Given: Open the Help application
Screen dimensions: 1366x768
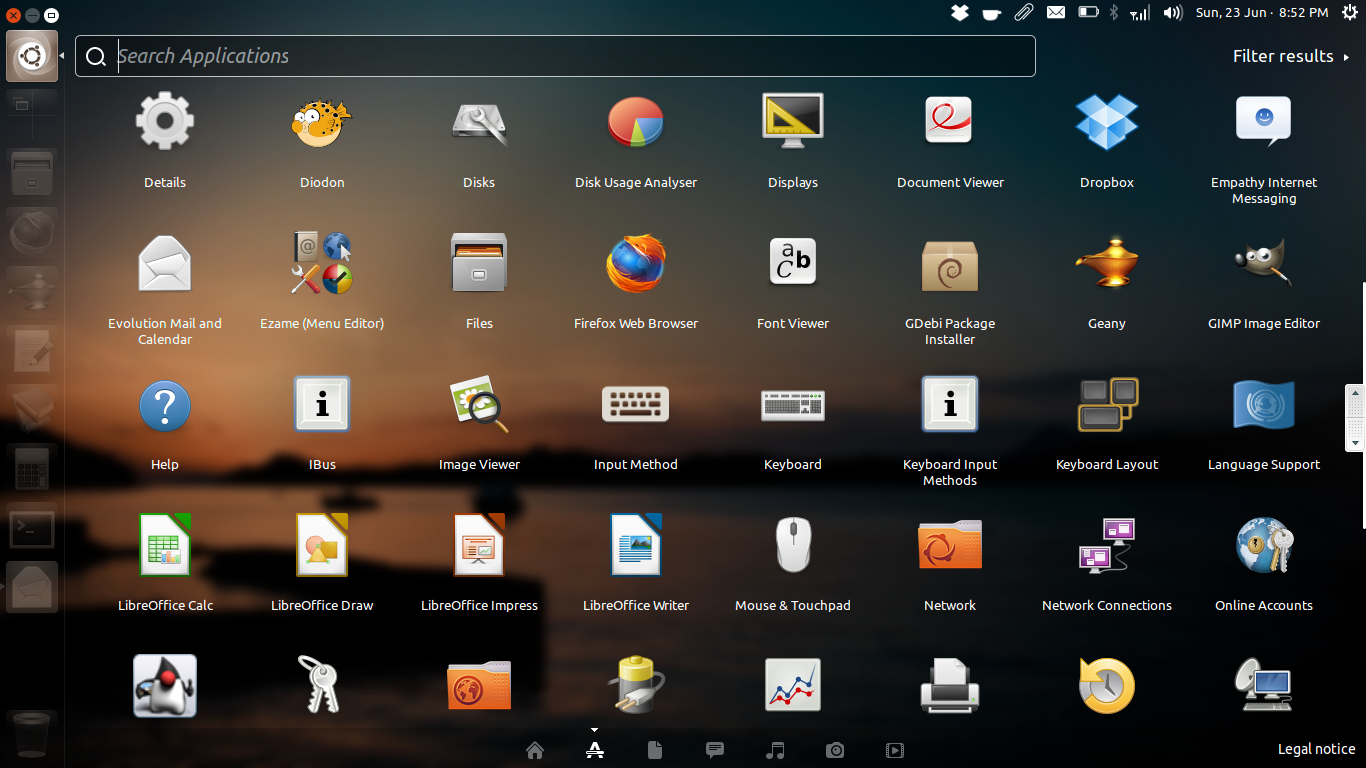Looking at the screenshot, I should click(165, 404).
